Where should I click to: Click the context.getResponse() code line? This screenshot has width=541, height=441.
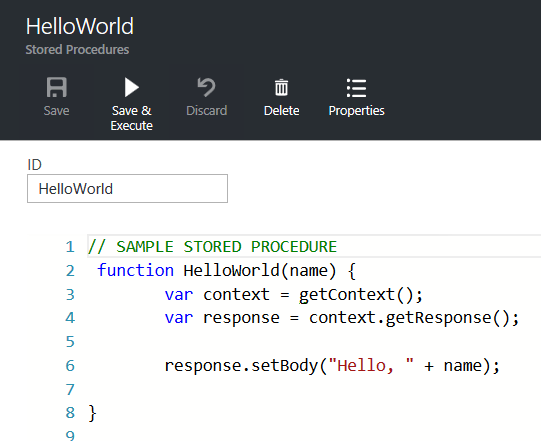point(342,318)
